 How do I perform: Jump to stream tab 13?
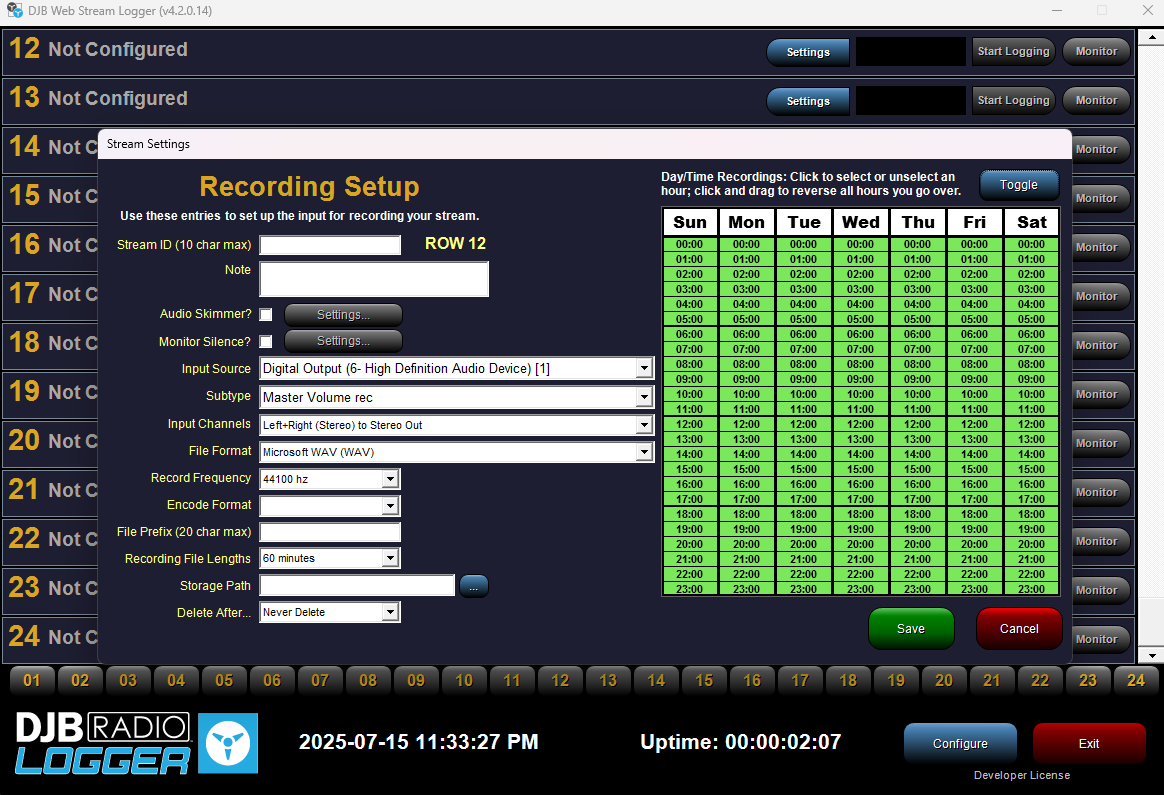click(x=608, y=680)
